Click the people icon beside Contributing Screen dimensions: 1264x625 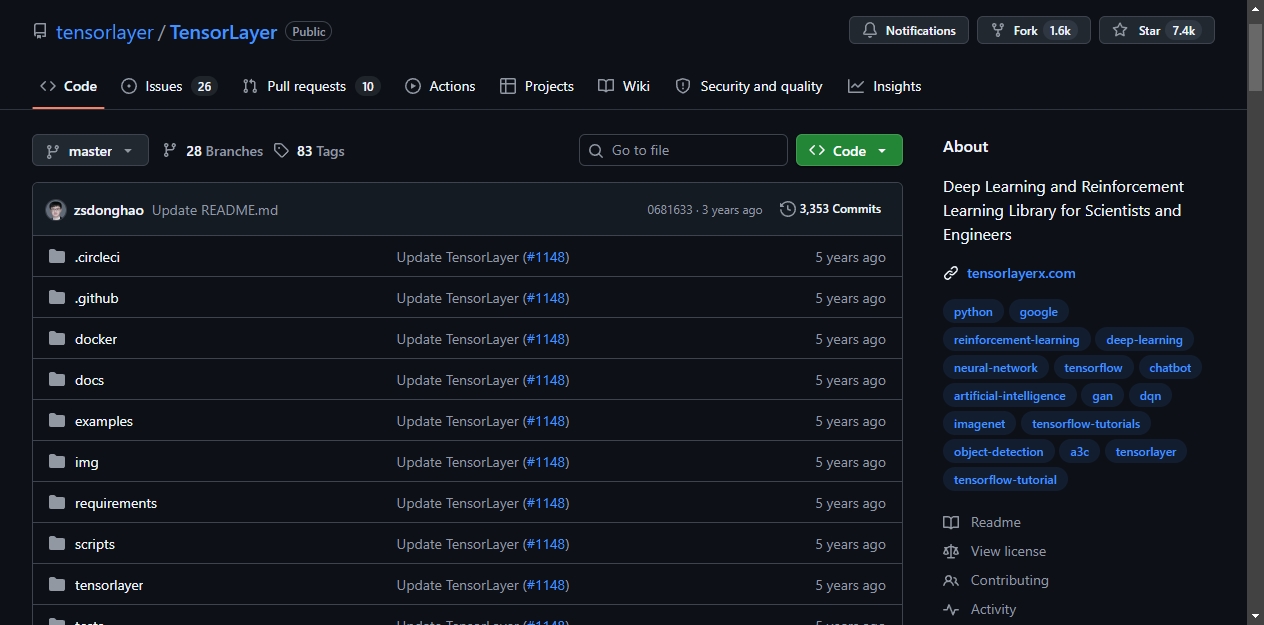tap(951, 580)
